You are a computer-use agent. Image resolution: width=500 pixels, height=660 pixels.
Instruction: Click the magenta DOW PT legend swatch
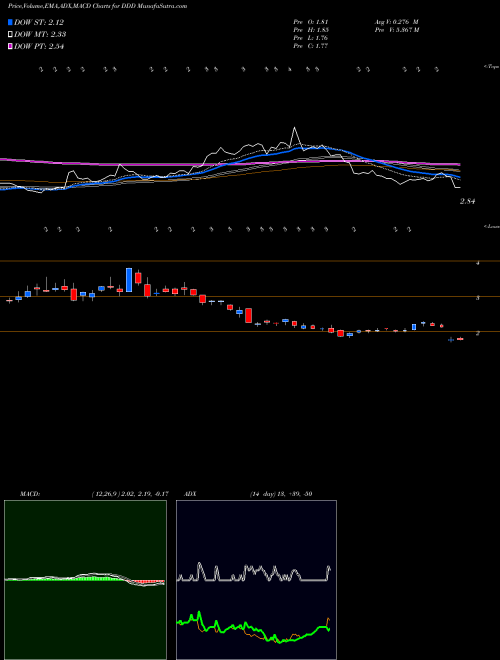click(11, 46)
